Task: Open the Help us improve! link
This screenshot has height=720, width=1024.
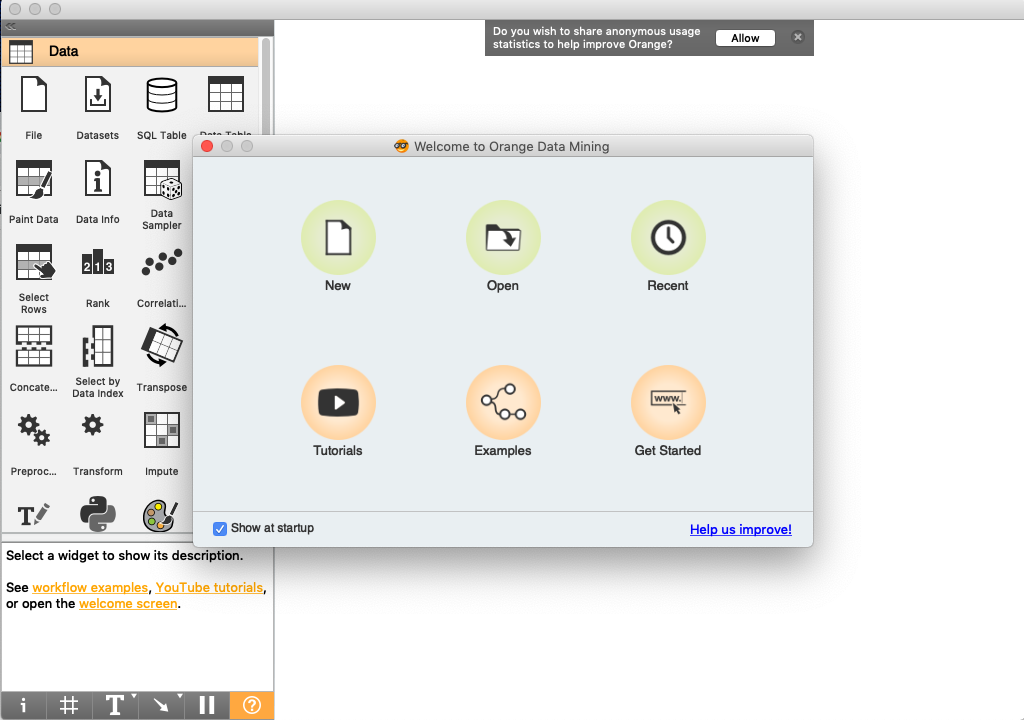Action: (741, 529)
